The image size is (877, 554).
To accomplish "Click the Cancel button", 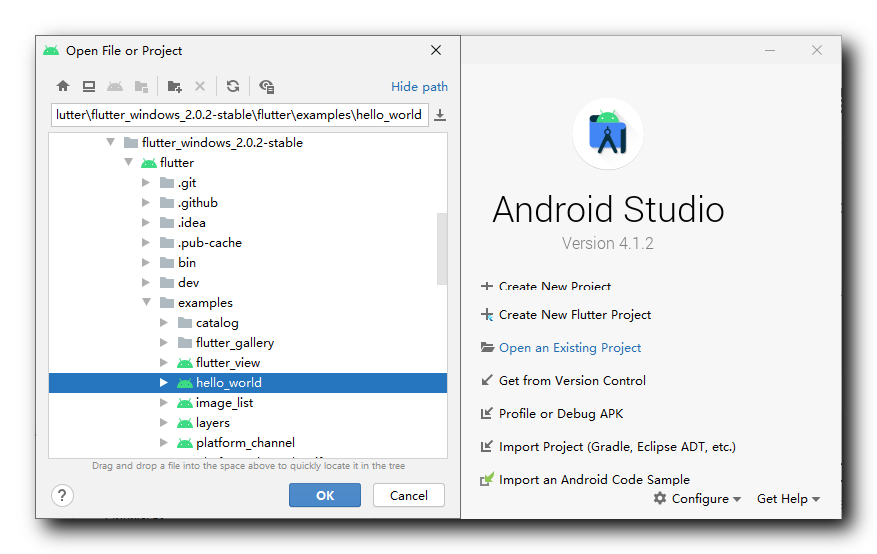I will [409, 495].
